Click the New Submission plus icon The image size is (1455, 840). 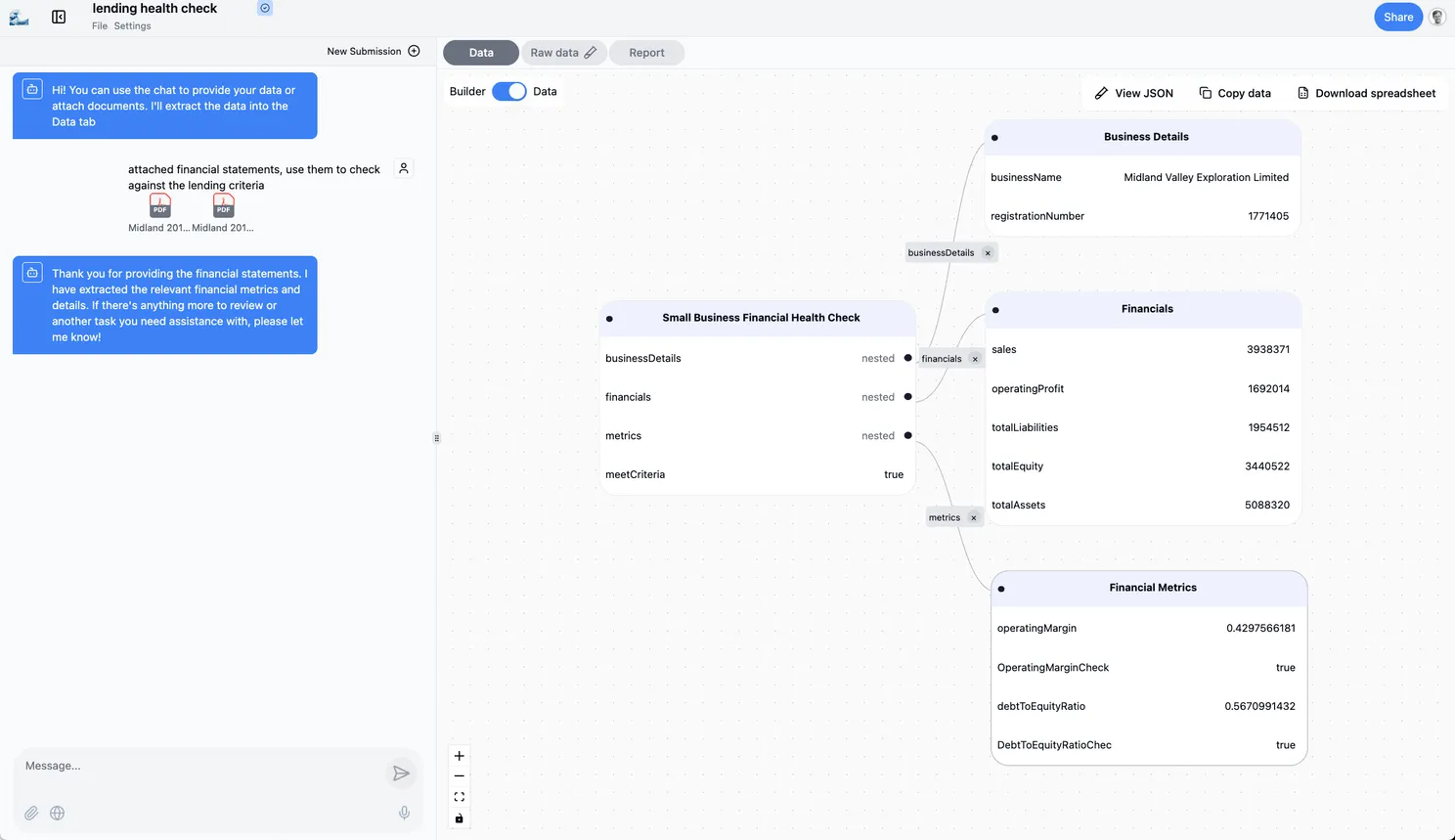(x=414, y=51)
